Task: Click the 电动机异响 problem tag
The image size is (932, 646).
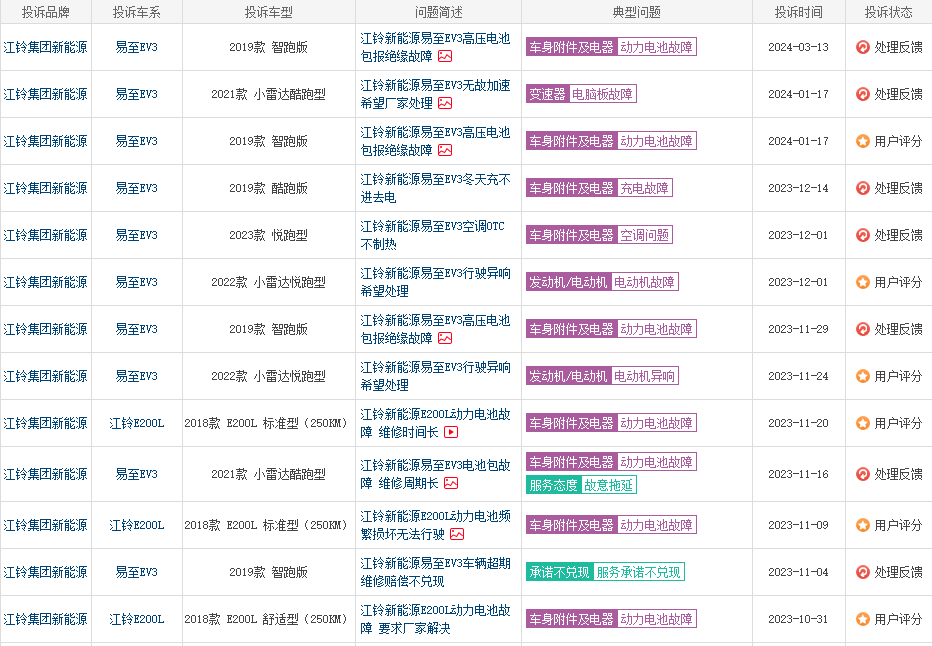Action: pos(644,376)
